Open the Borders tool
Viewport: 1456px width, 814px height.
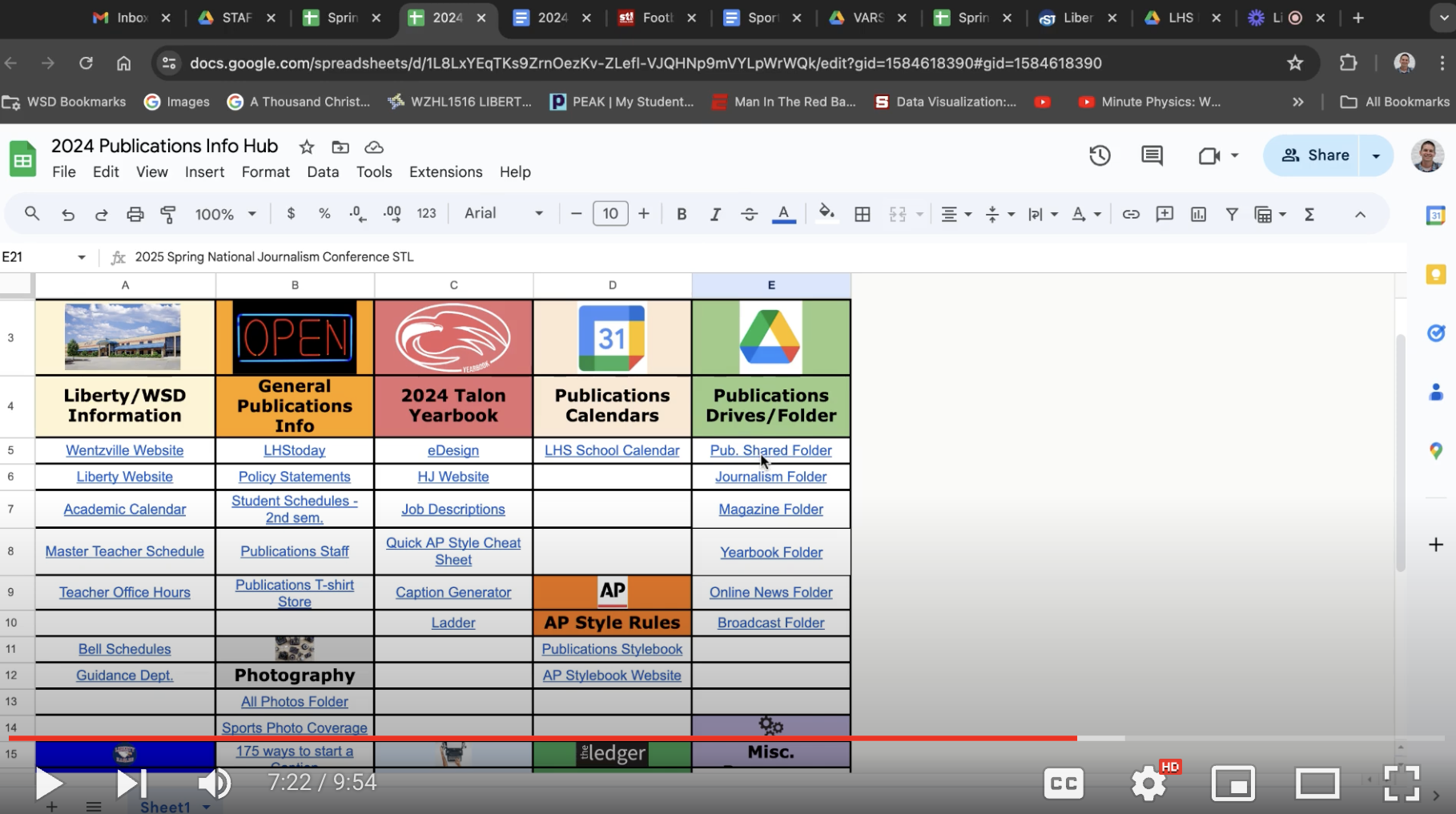(x=862, y=214)
